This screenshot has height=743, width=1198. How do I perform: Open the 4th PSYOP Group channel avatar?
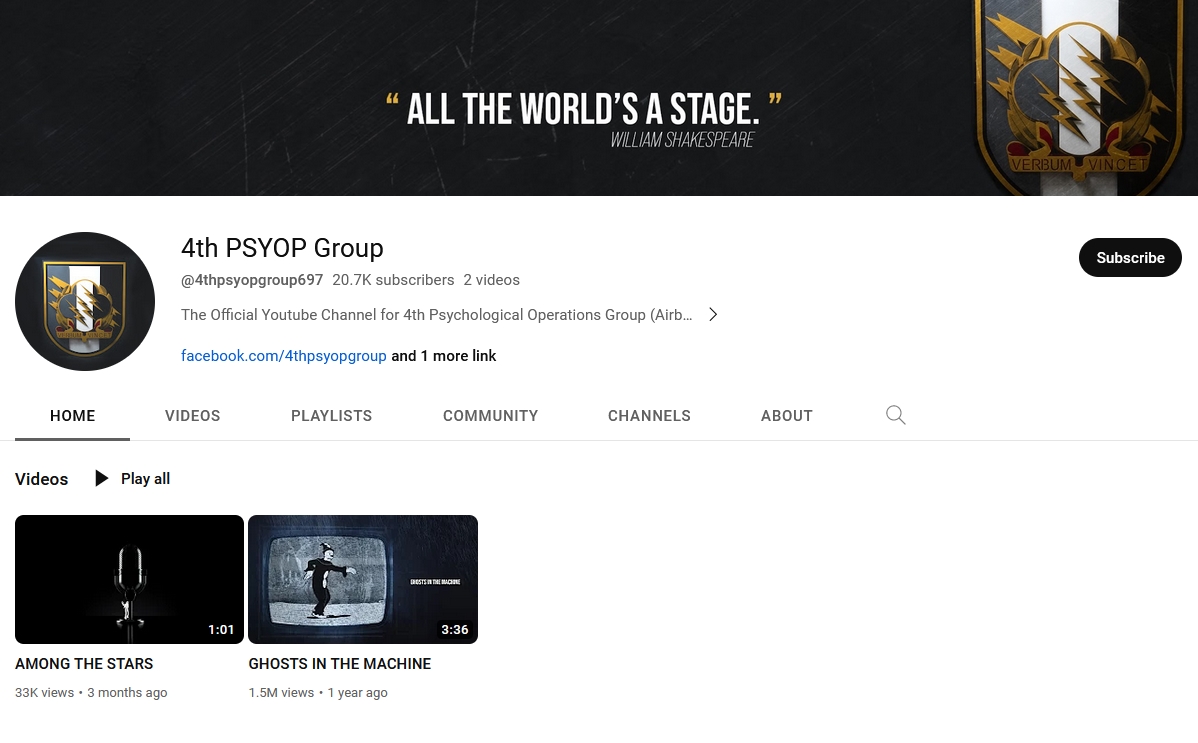tap(85, 301)
